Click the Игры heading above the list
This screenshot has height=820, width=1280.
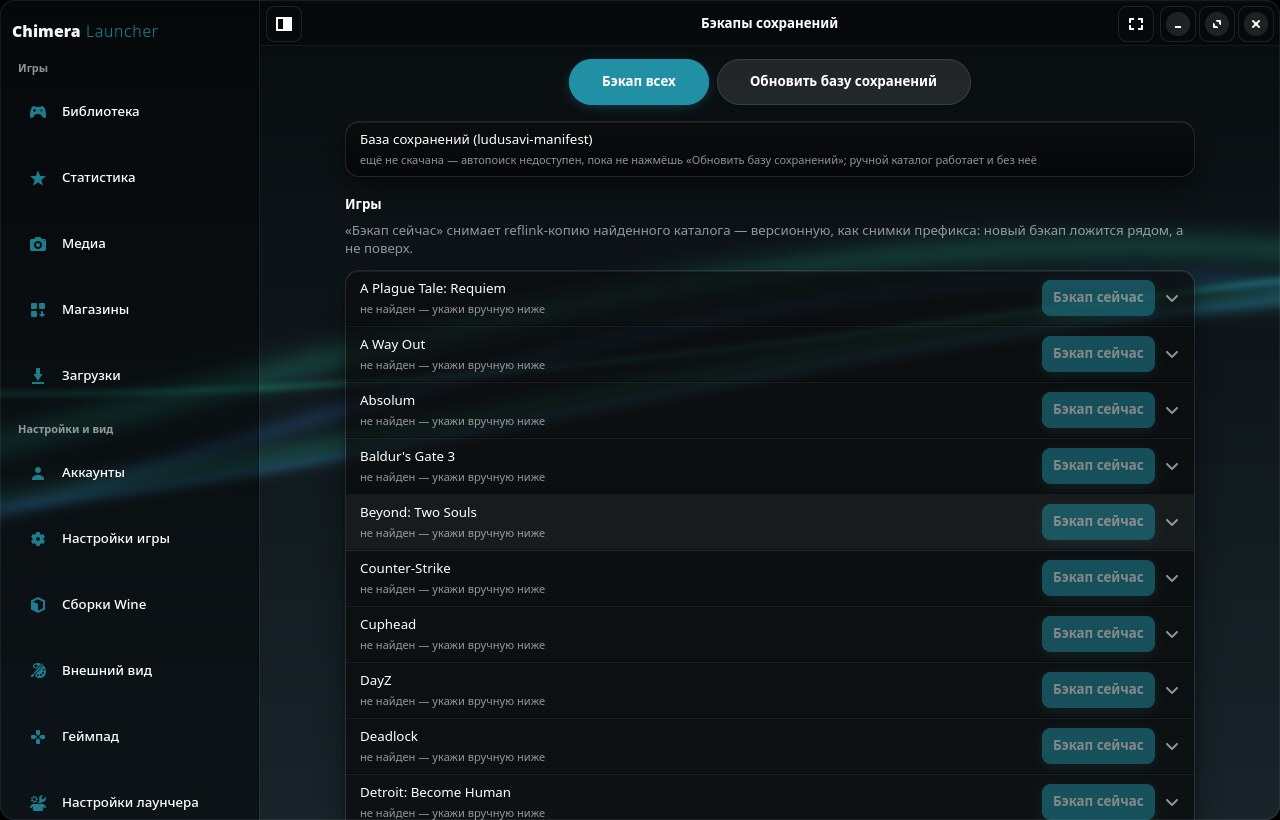[x=363, y=204]
